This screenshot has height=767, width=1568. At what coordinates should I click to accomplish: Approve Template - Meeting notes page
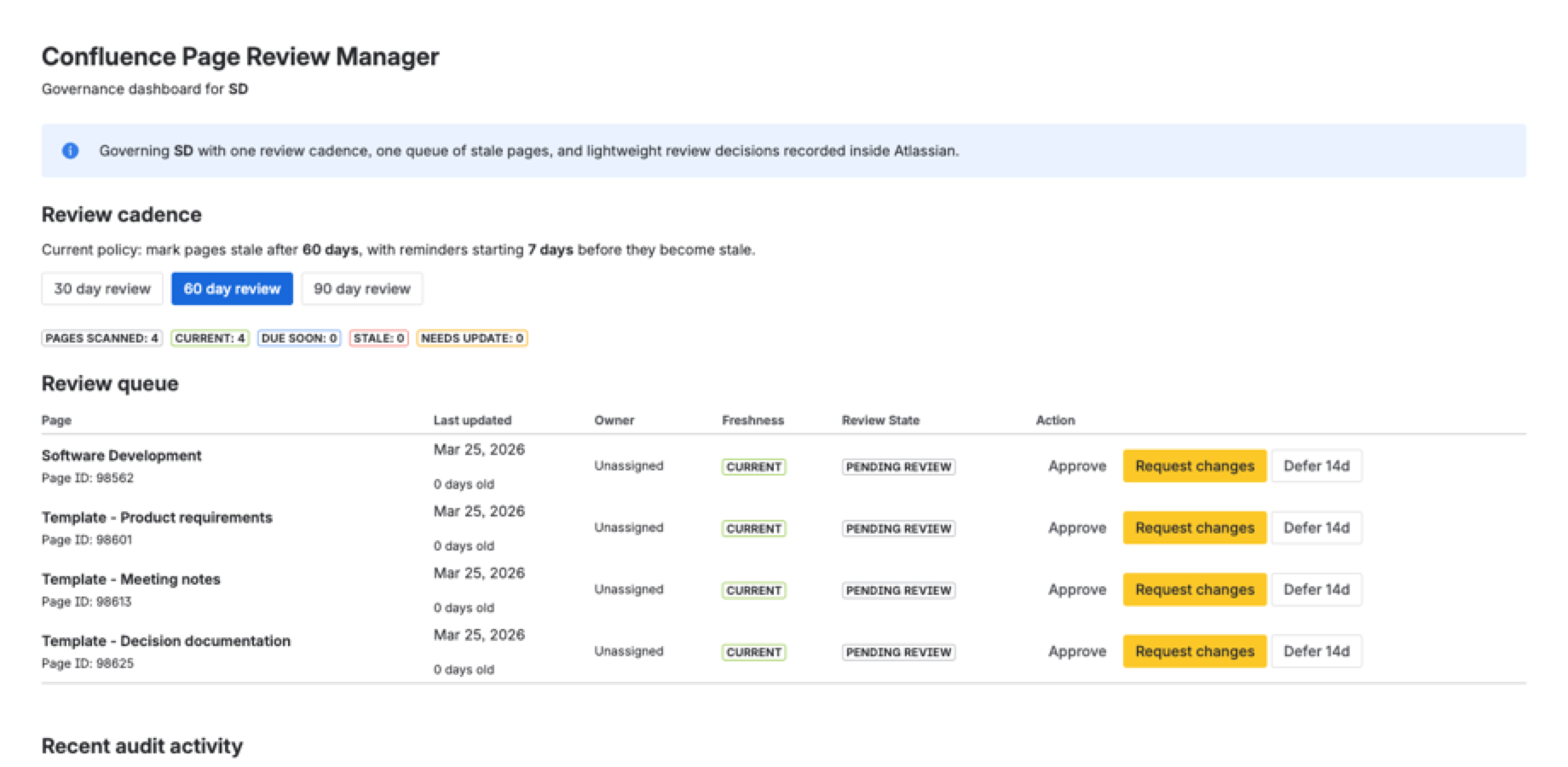(1076, 590)
